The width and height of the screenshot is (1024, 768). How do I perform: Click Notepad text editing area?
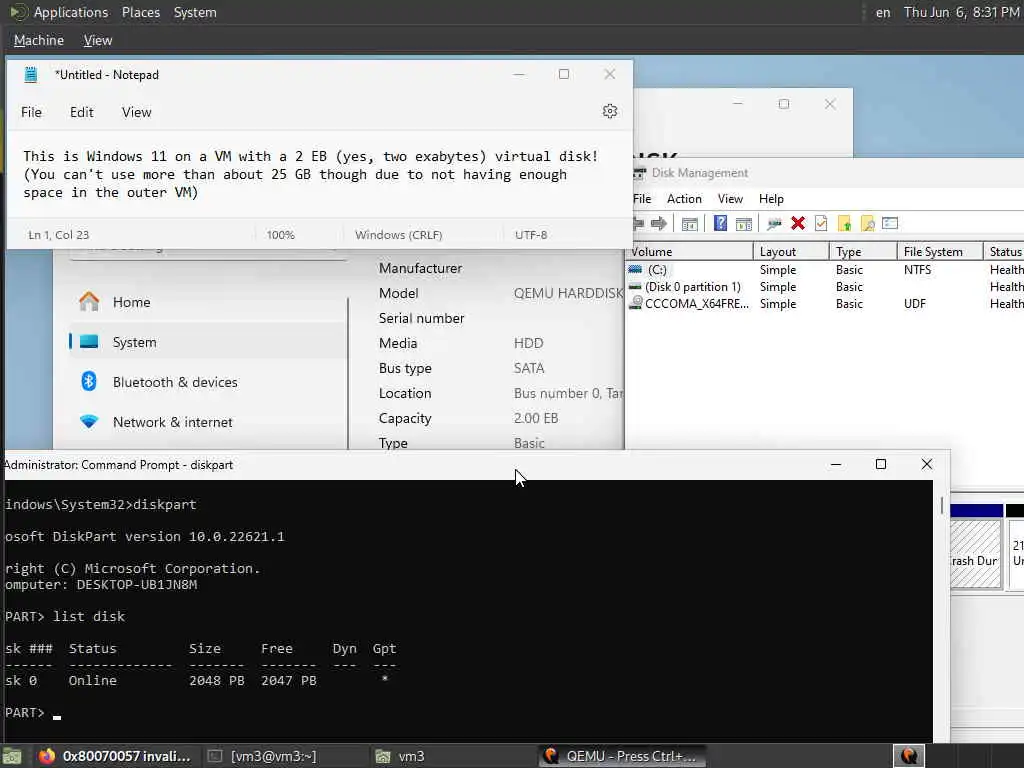pyautogui.click(x=319, y=174)
